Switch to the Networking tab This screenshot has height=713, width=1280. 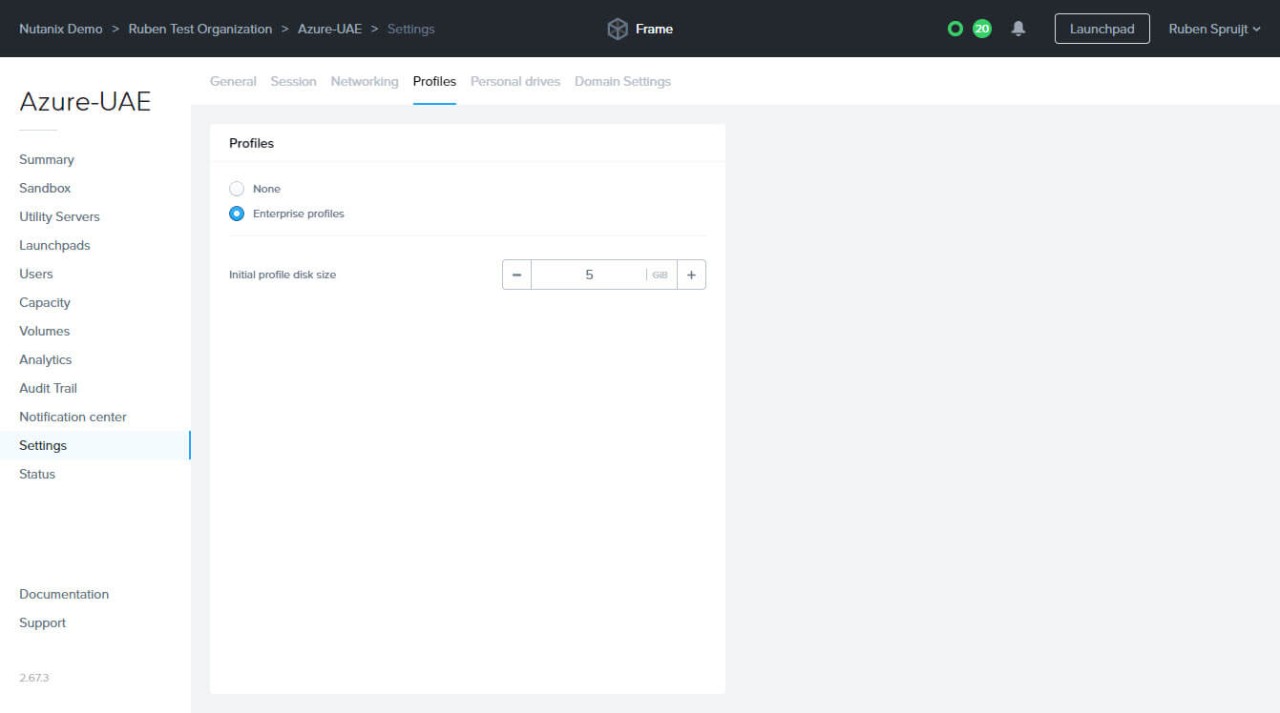[364, 82]
